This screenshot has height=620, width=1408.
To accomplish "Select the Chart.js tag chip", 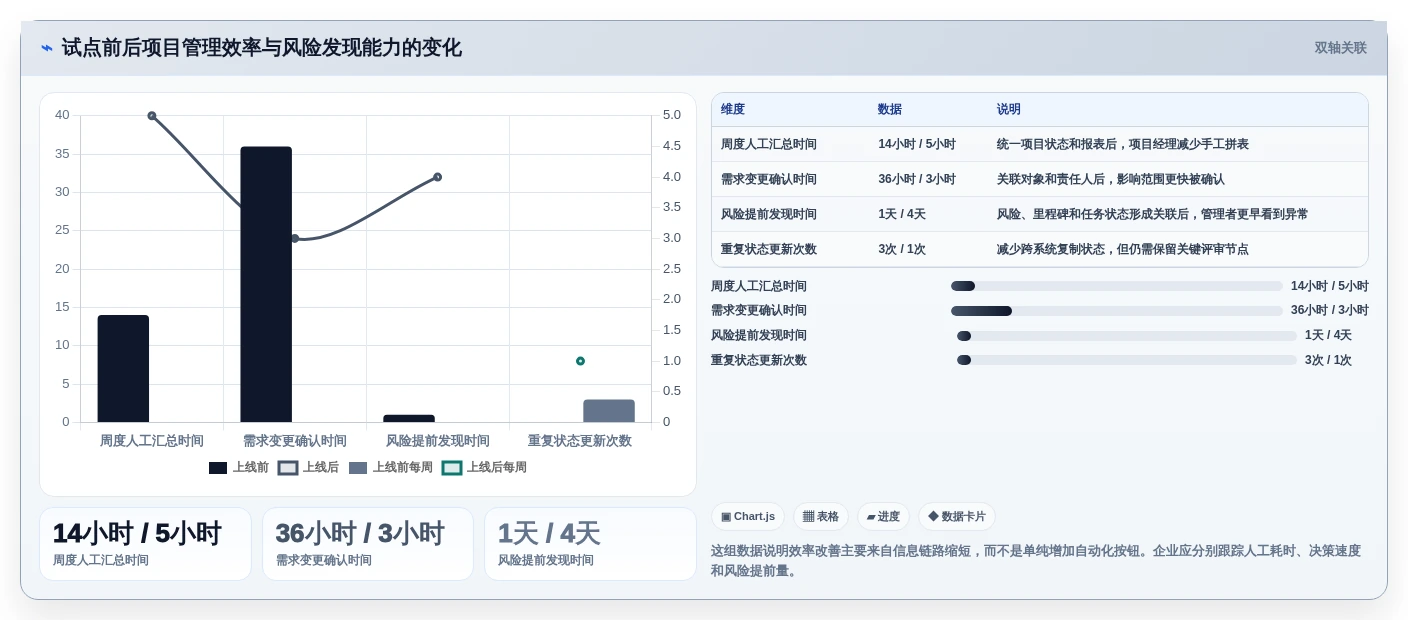I will click(x=748, y=516).
